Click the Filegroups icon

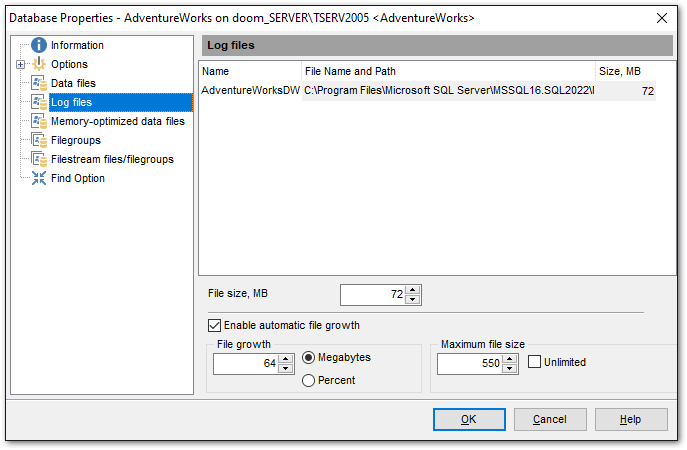tap(39, 140)
